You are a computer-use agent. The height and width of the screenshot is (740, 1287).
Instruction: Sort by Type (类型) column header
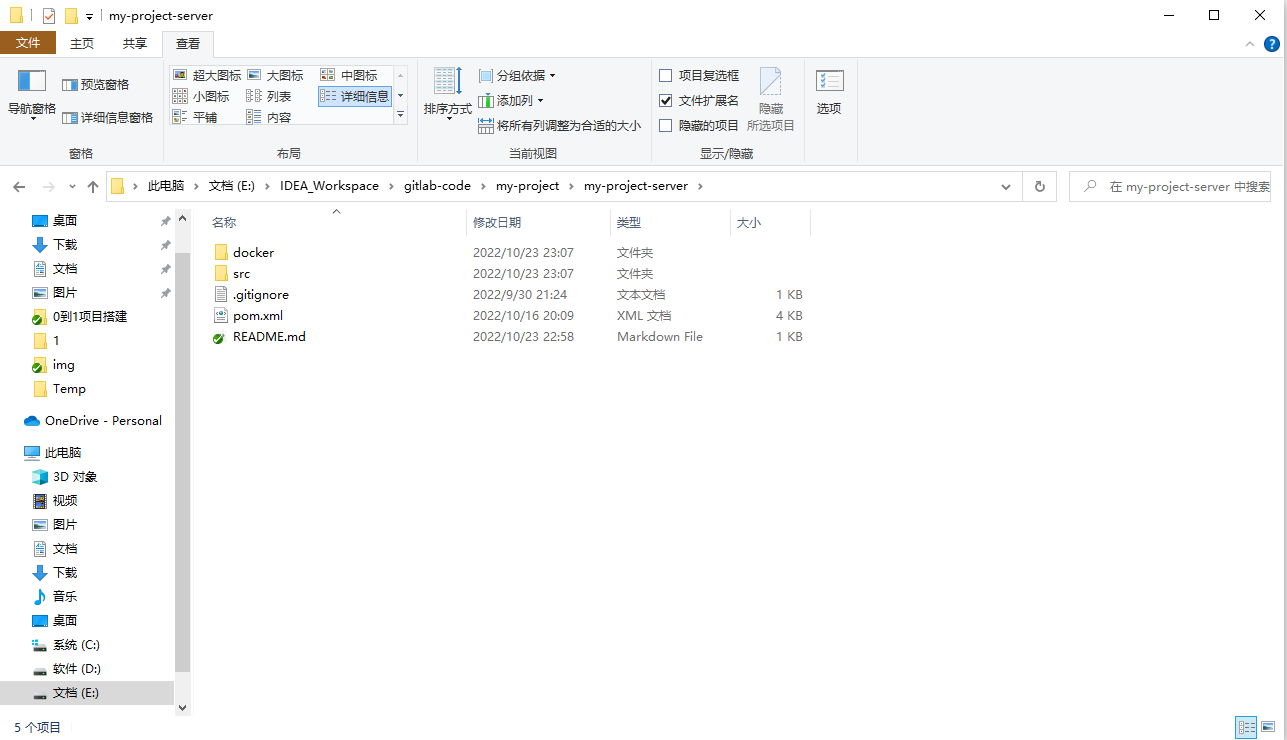coord(670,222)
